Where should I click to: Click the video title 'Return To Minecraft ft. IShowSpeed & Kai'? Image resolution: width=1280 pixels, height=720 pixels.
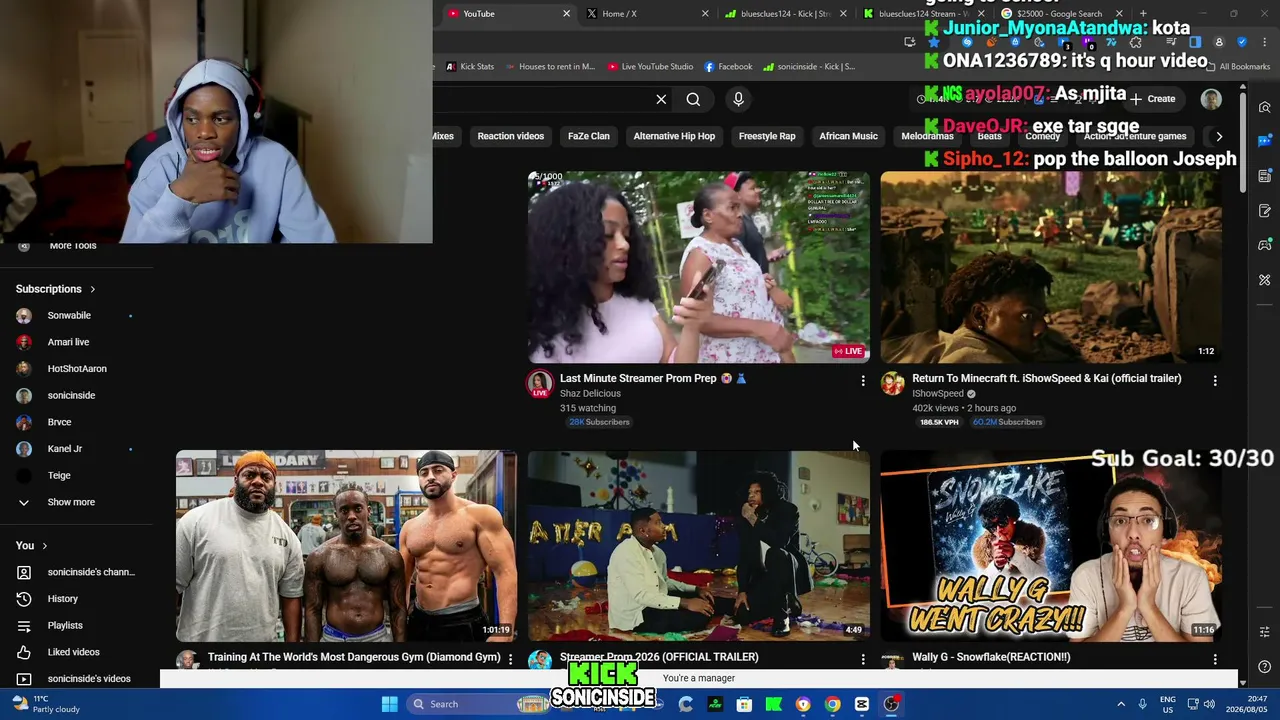[x=1046, y=379]
